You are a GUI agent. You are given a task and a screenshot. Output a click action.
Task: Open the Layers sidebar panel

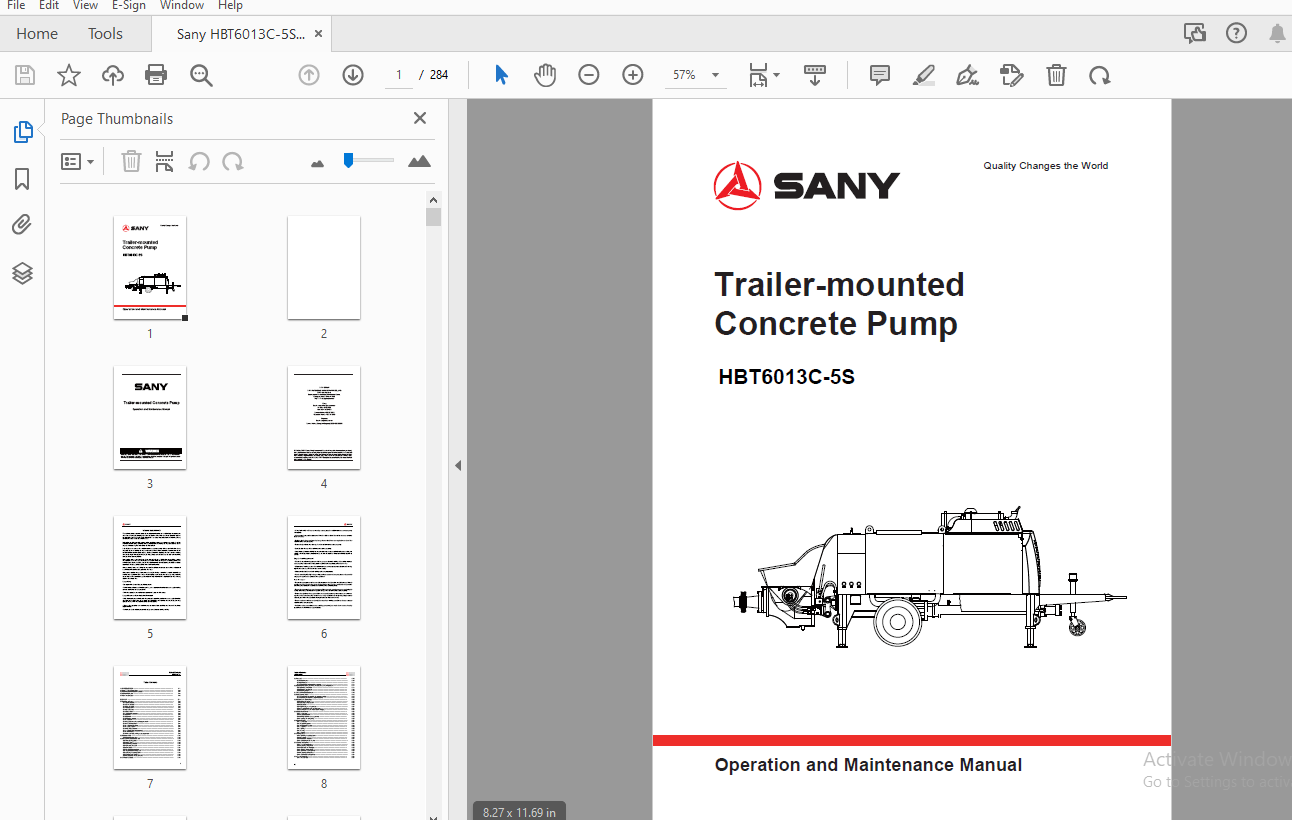pyautogui.click(x=22, y=273)
